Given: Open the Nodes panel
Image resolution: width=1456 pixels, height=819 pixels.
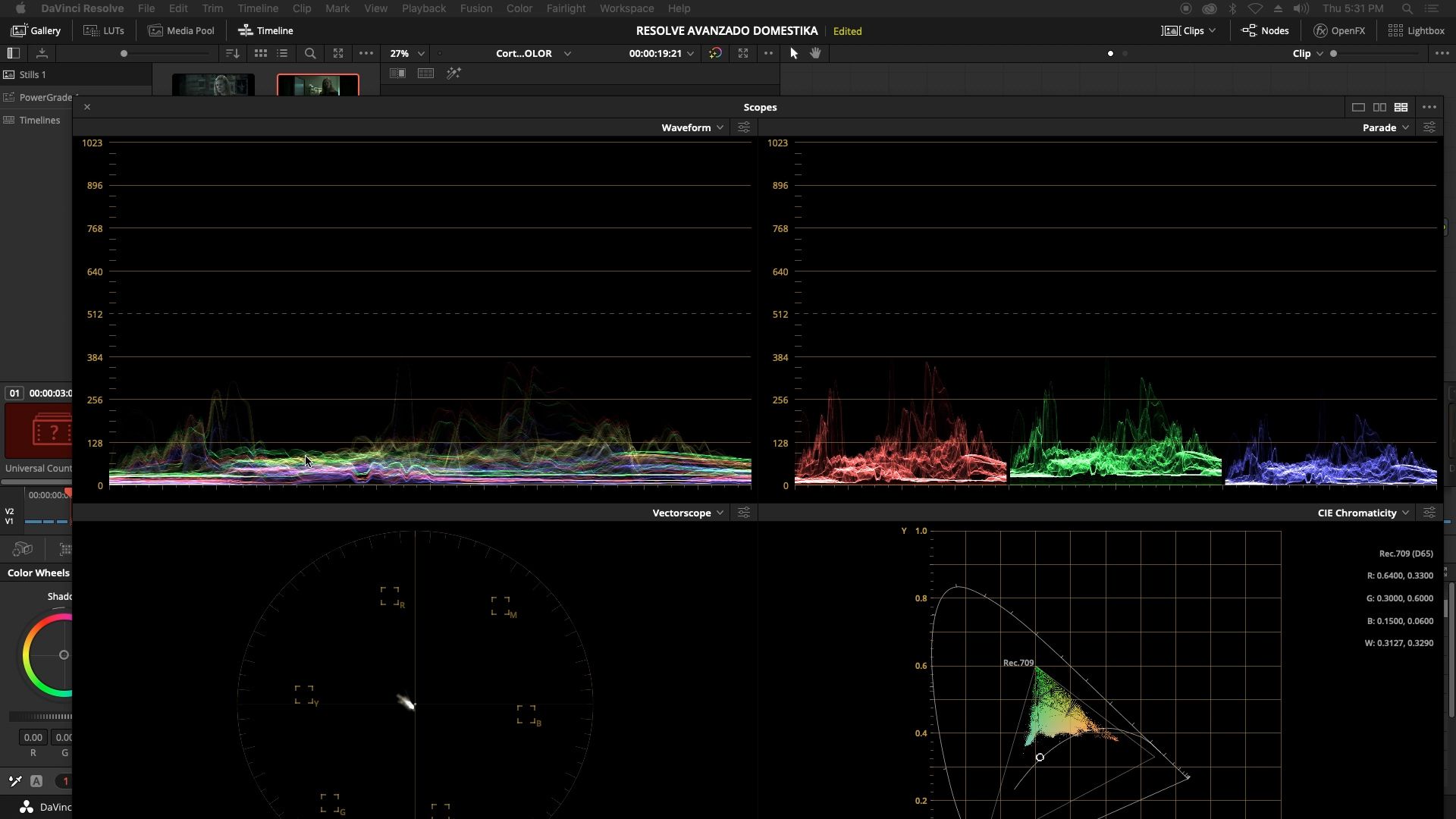Looking at the screenshot, I should pos(1263,30).
